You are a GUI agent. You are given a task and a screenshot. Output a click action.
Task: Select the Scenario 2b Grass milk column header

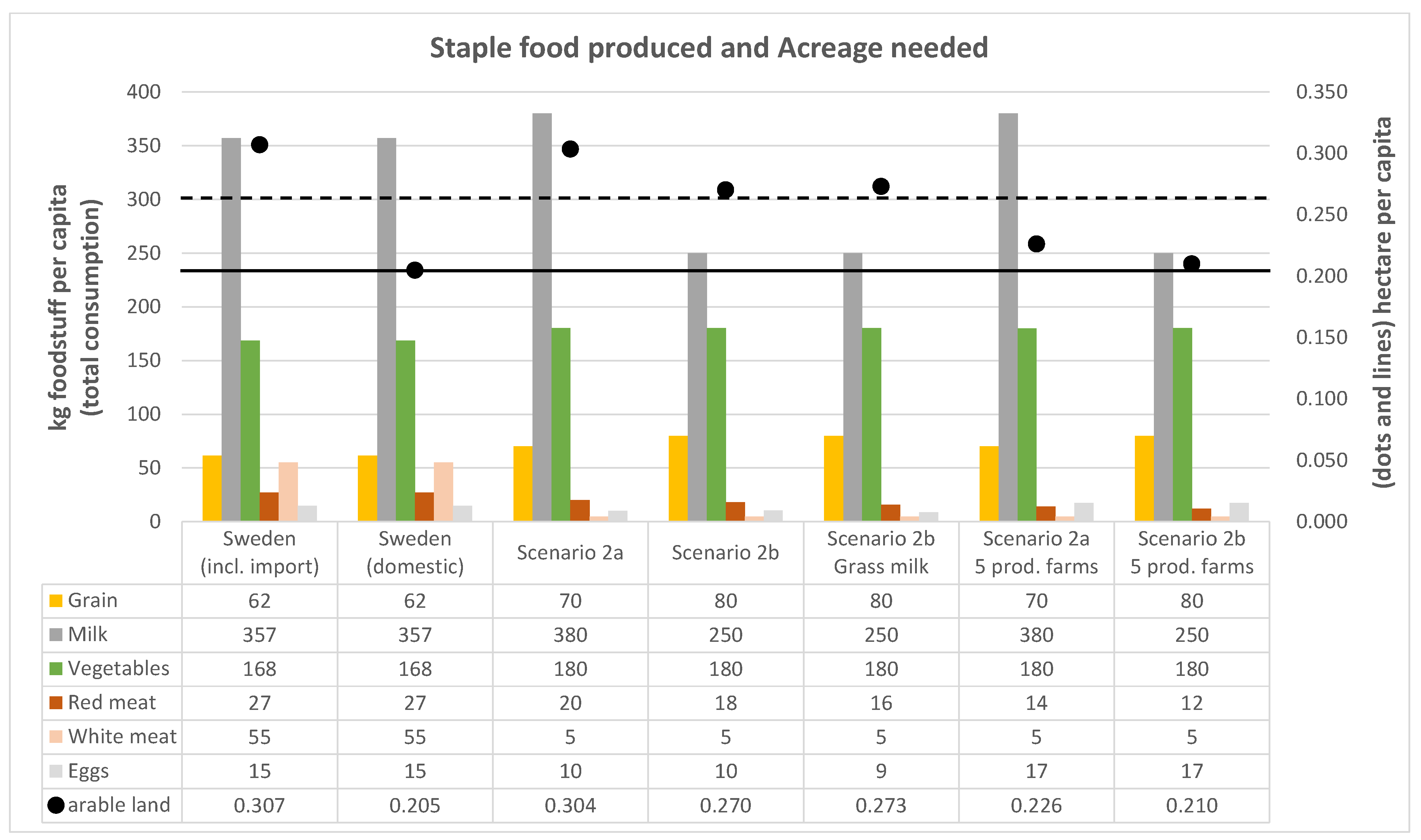(x=881, y=553)
